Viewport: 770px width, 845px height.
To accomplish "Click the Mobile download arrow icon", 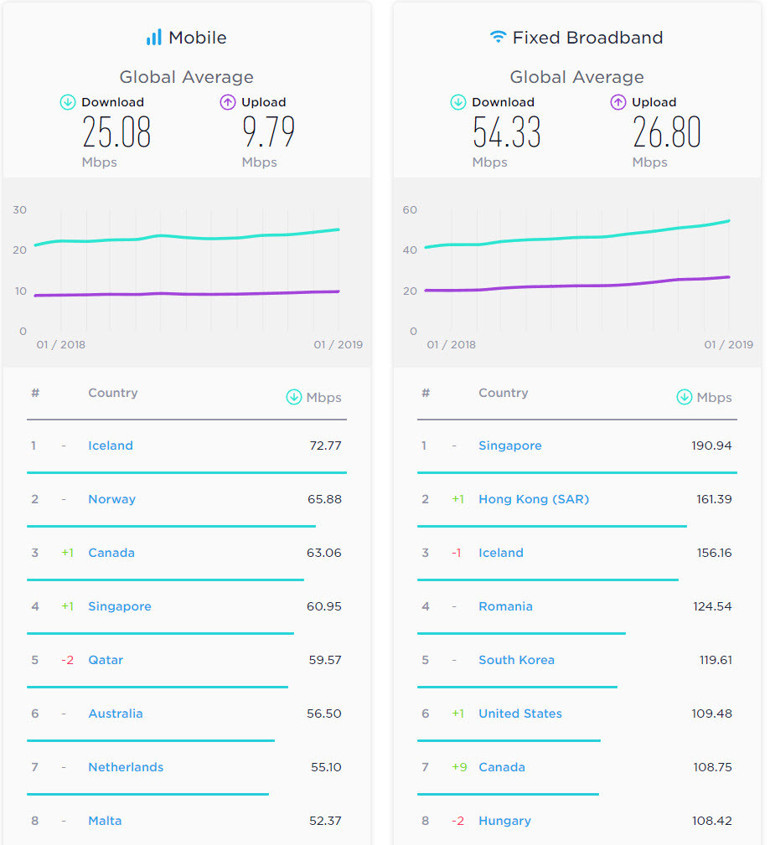I will click(68, 102).
